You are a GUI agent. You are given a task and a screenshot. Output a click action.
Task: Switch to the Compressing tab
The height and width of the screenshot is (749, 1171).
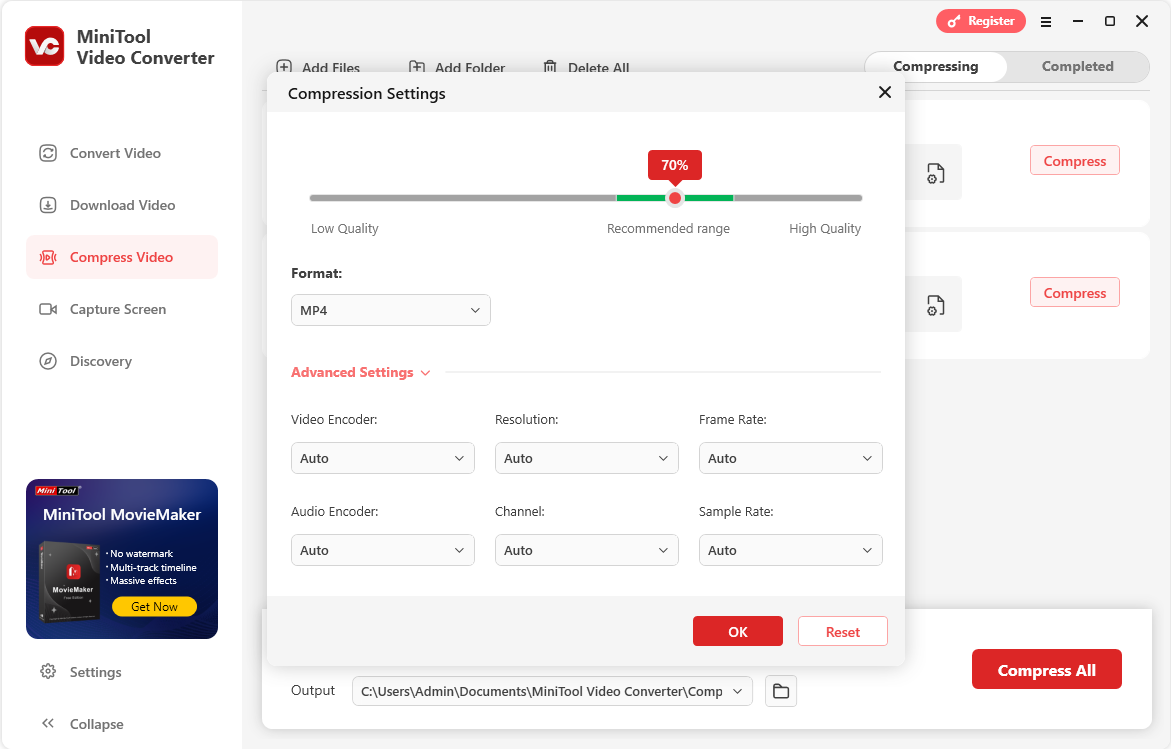click(935, 66)
